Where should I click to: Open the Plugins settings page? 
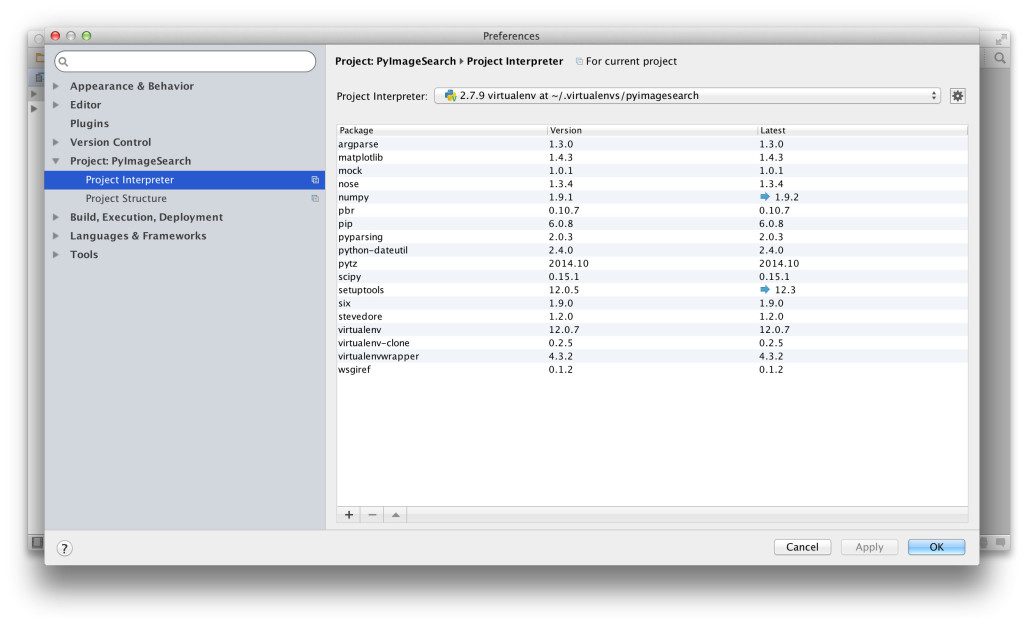tap(88, 123)
